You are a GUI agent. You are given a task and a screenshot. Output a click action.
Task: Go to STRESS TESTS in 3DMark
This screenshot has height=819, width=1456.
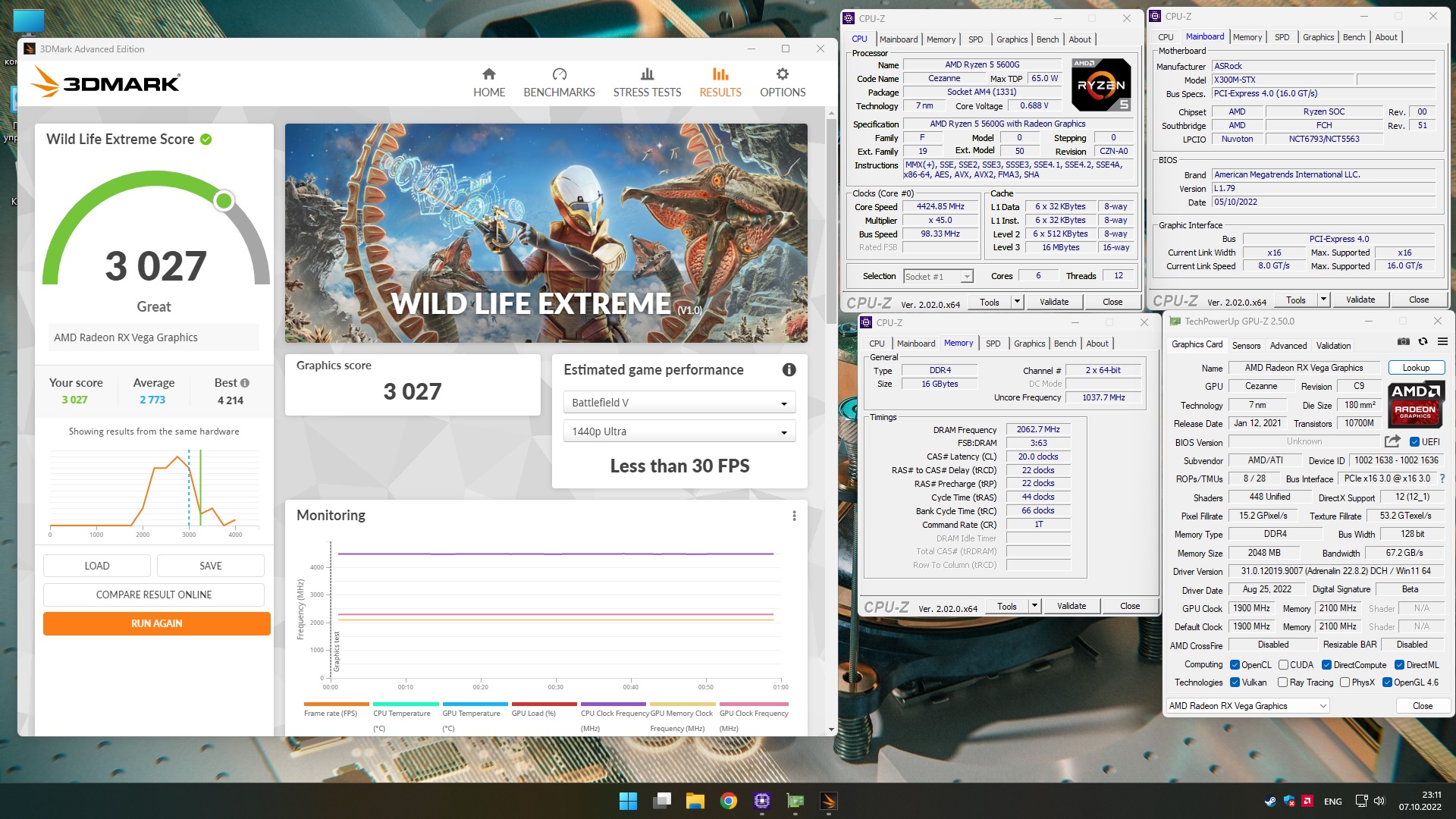click(x=647, y=83)
